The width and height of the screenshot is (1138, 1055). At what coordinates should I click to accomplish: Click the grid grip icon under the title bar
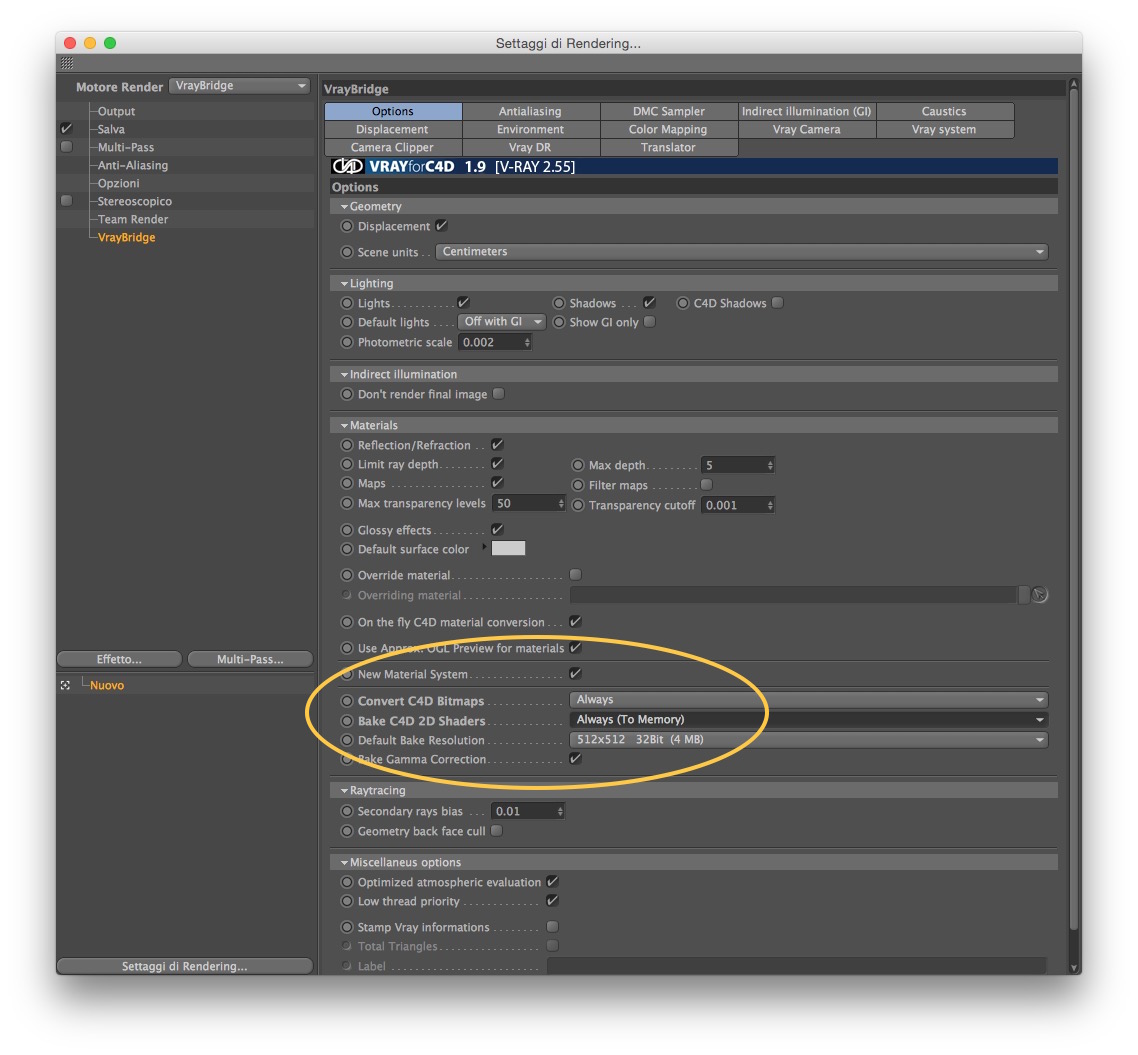[67, 63]
